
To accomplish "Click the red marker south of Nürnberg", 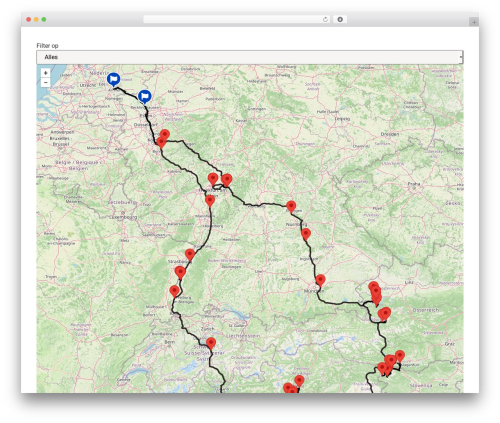I will click(x=306, y=234).
